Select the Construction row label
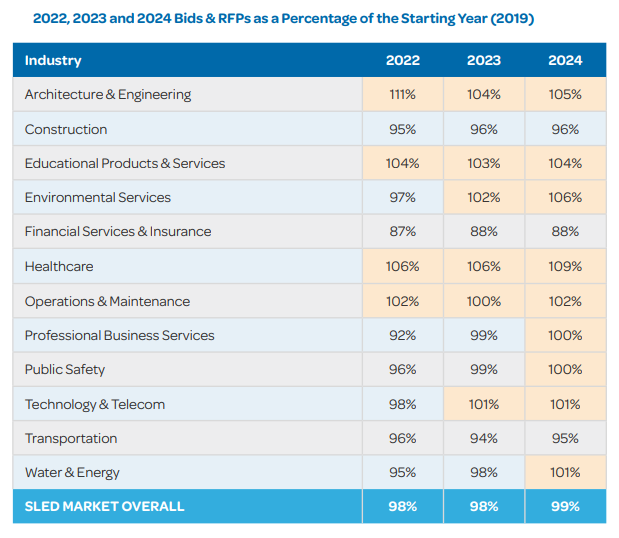 coord(66,129)
